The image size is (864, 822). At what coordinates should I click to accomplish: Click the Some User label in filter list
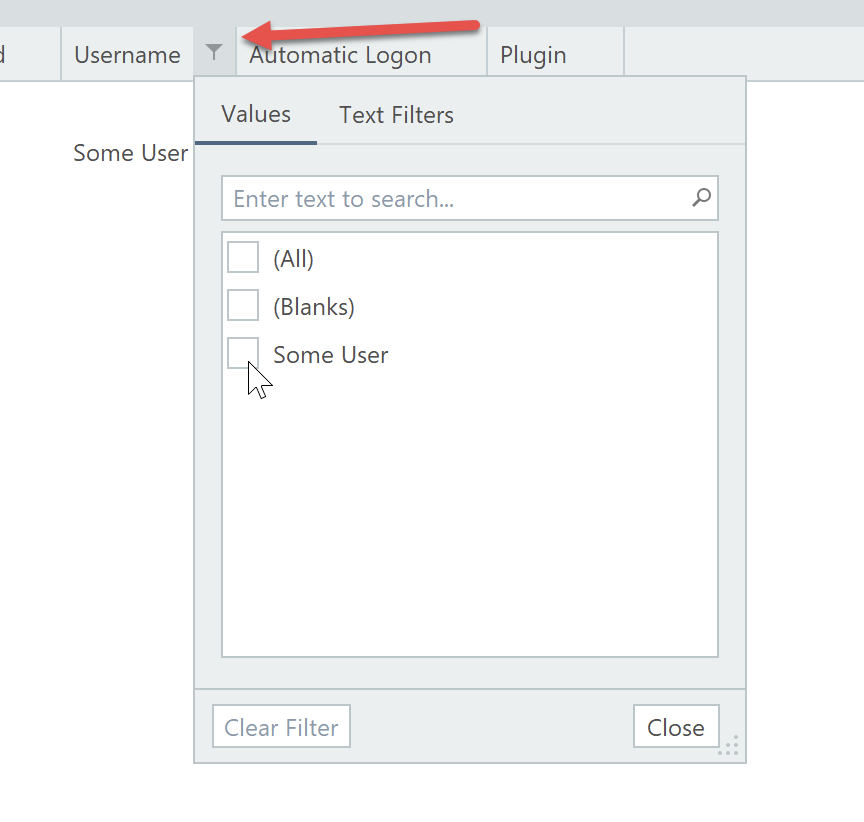click(x=331, y=355)
